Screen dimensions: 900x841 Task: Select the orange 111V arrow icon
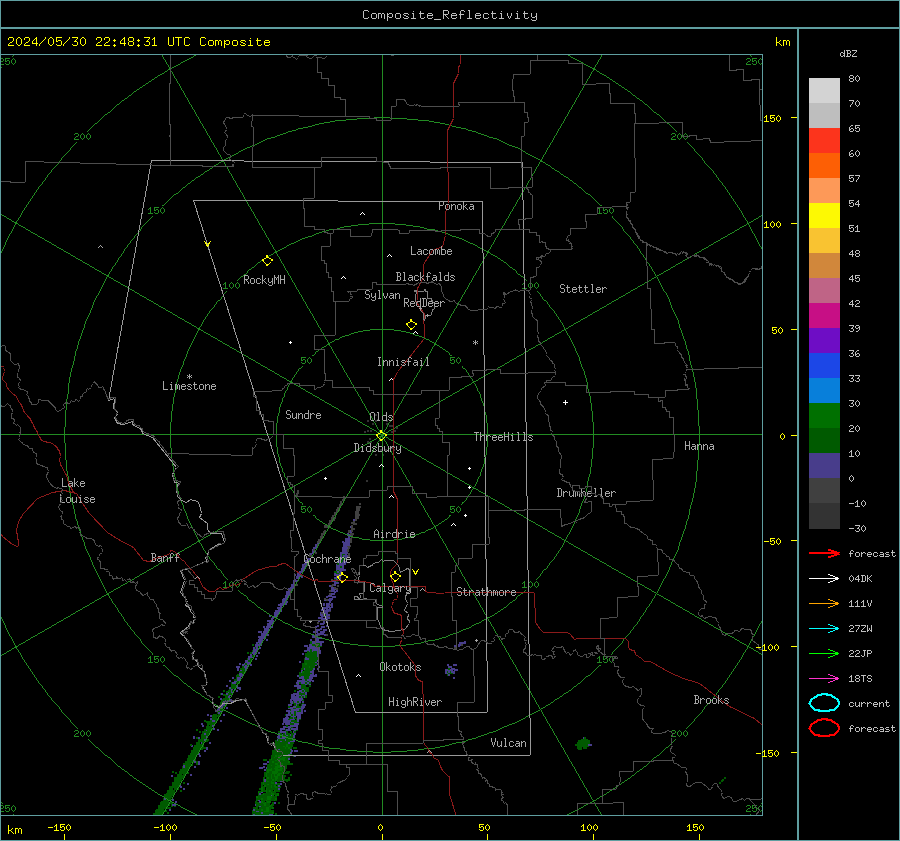(x=824, y=603)
